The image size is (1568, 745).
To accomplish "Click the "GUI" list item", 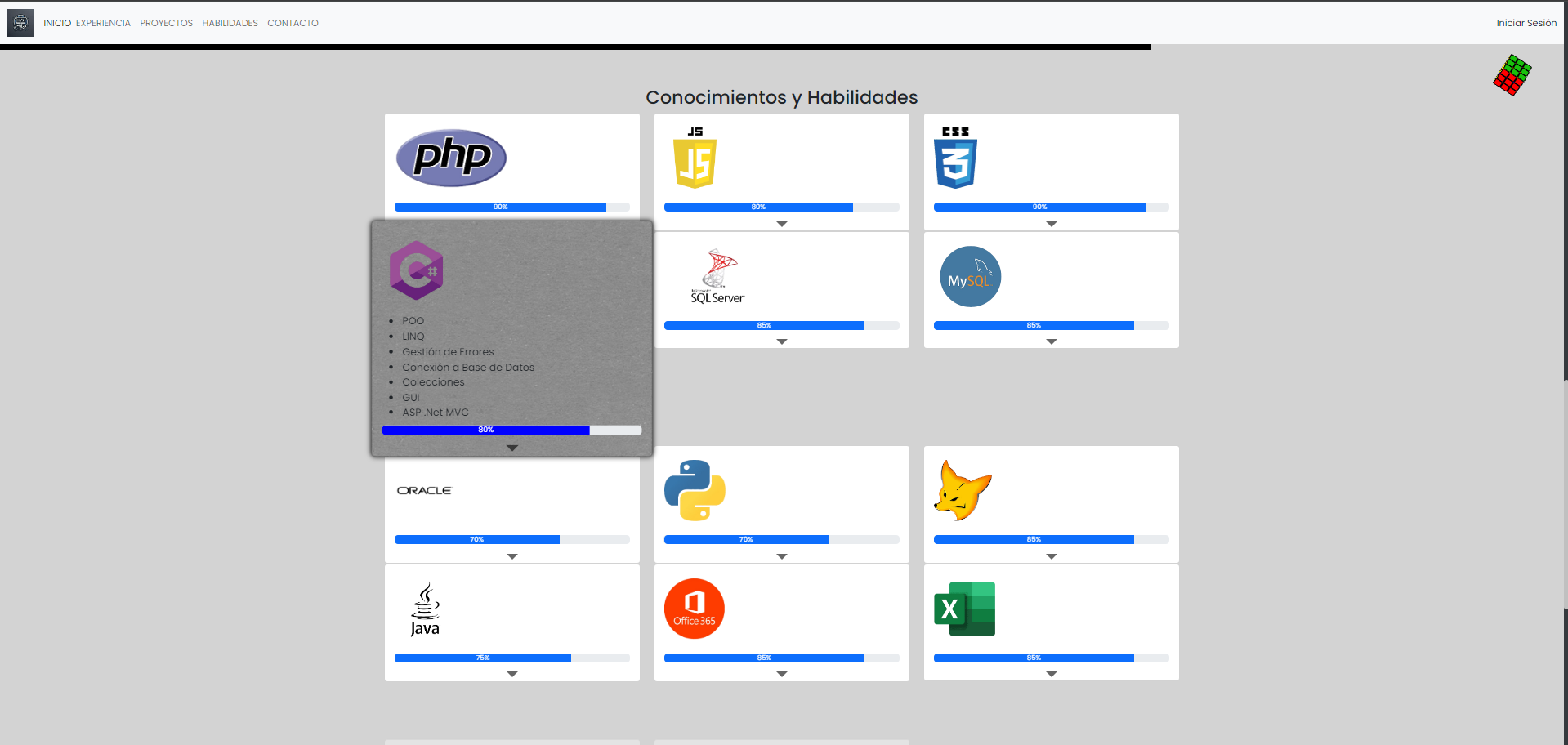I will click(x=411, y=398).
